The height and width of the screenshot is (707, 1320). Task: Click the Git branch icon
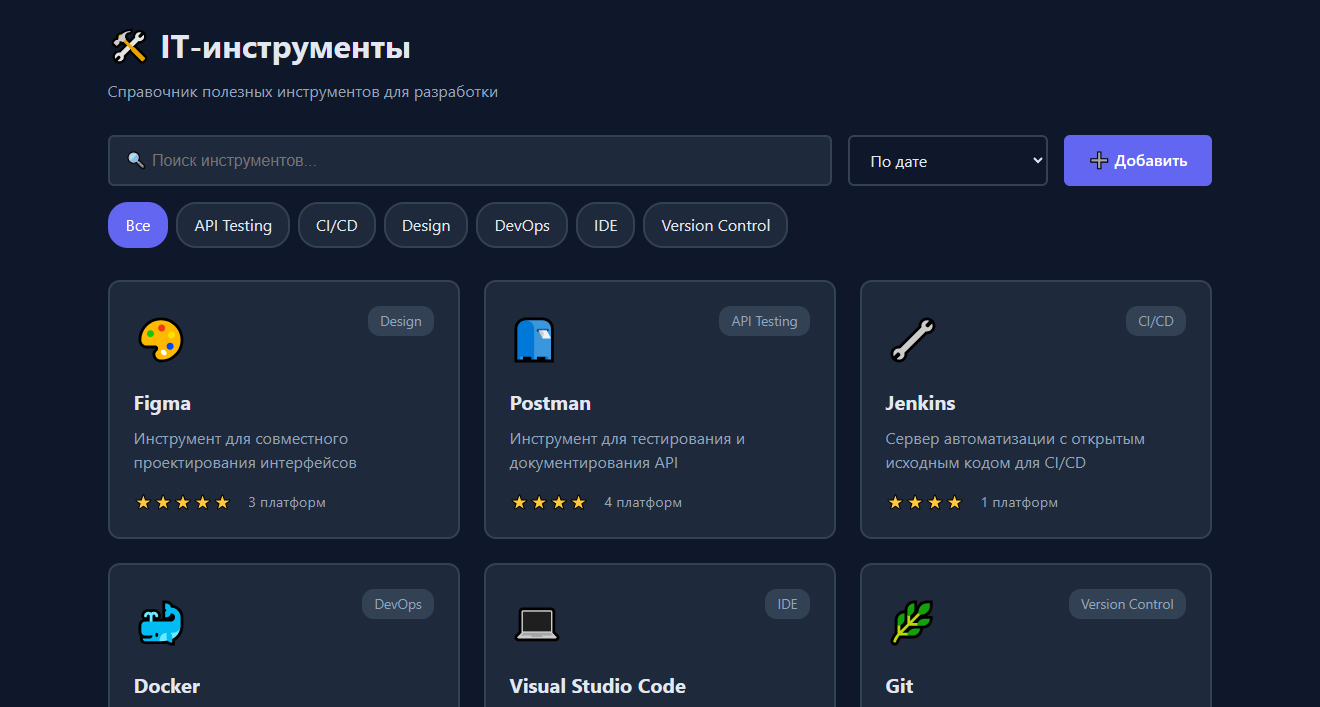[x=910, y=623]
